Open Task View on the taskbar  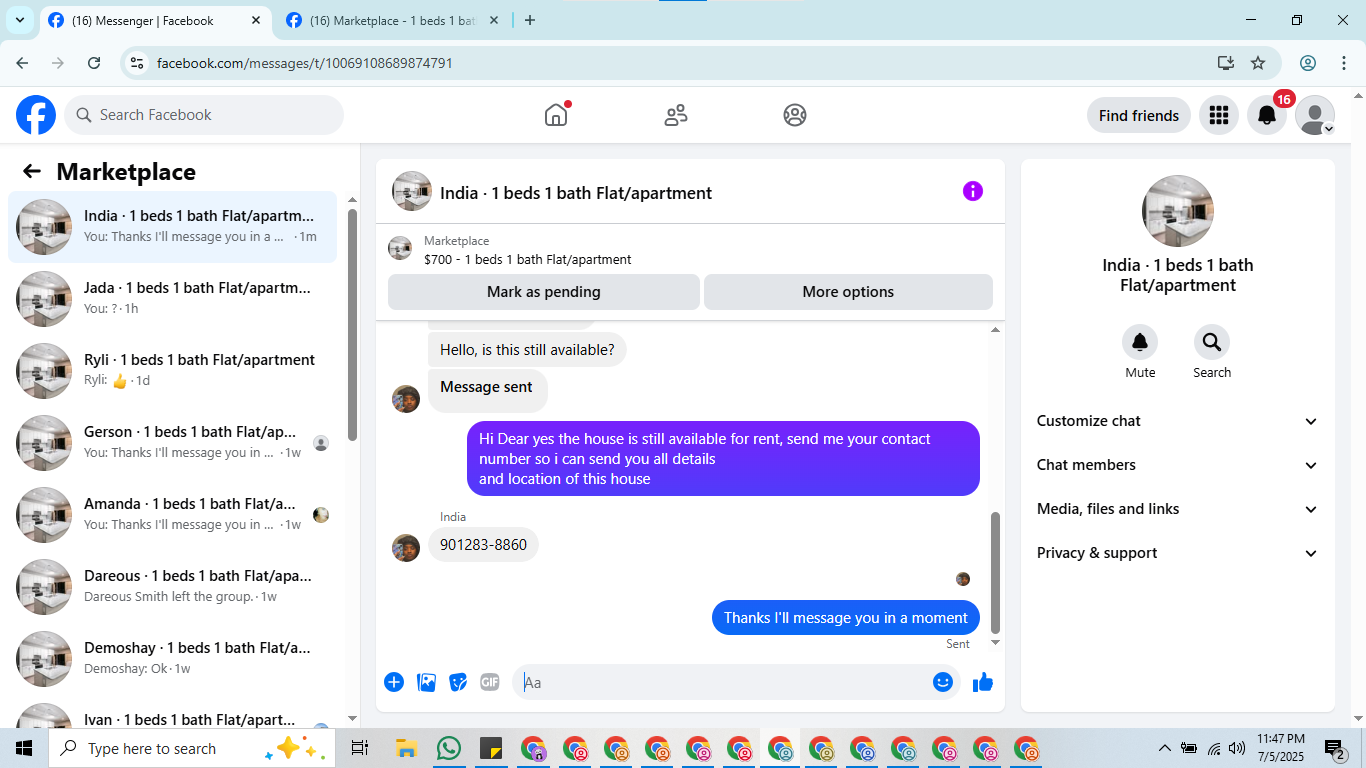tap(360, 748)
